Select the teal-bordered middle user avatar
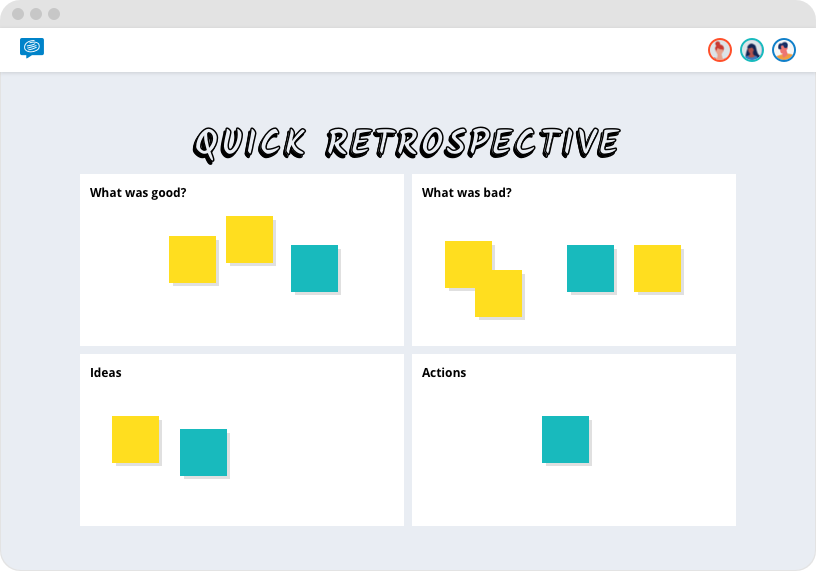 pyautogui.click(x=752, y=50)
